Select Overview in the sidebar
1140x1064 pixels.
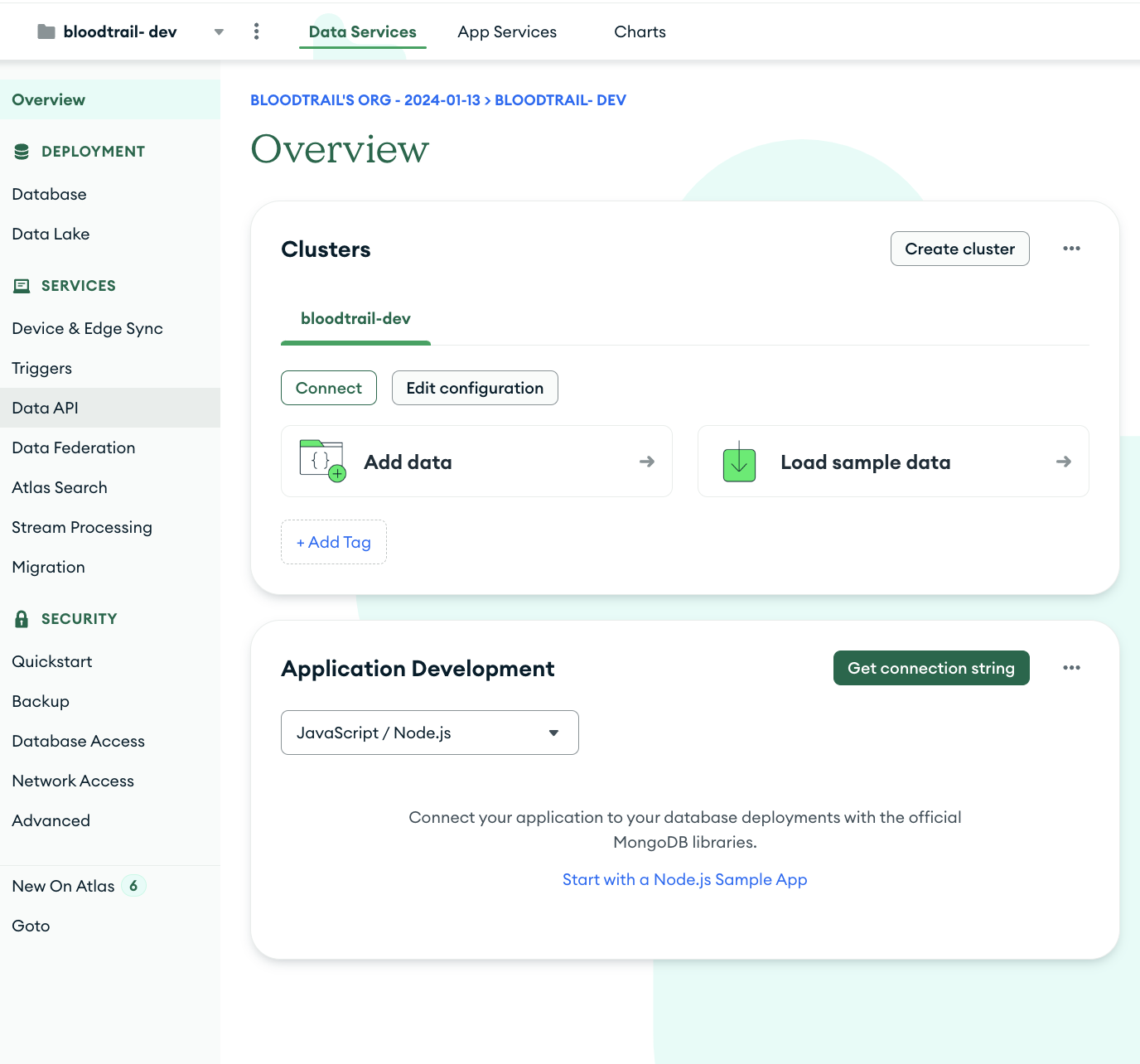pos(110,99)
